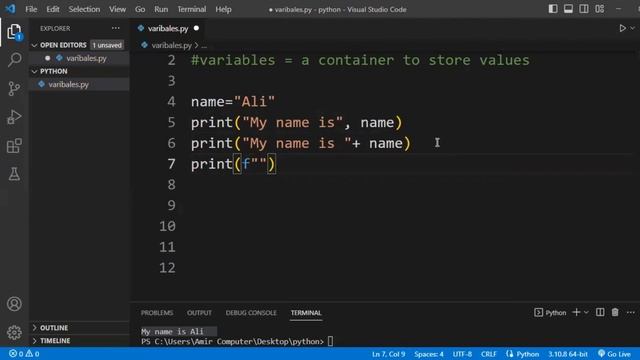Click terminal output My name is Ali
Viewport: 640px width, 360px height.
tap(172, 331)
